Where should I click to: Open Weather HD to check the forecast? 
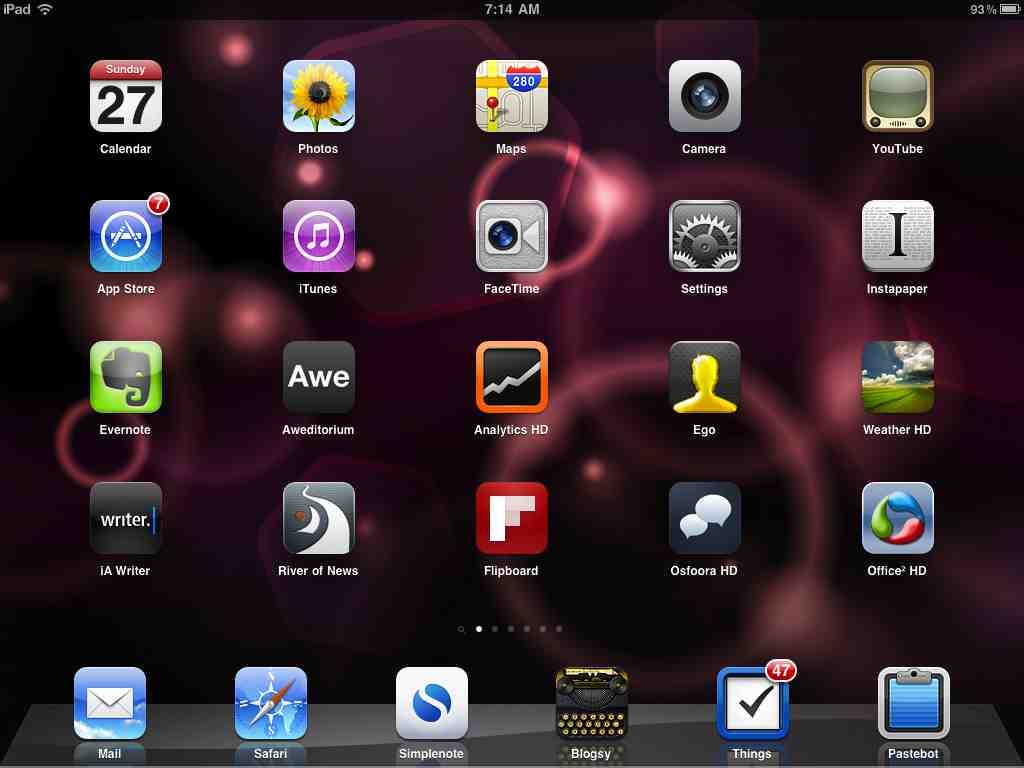coord(897,377)
